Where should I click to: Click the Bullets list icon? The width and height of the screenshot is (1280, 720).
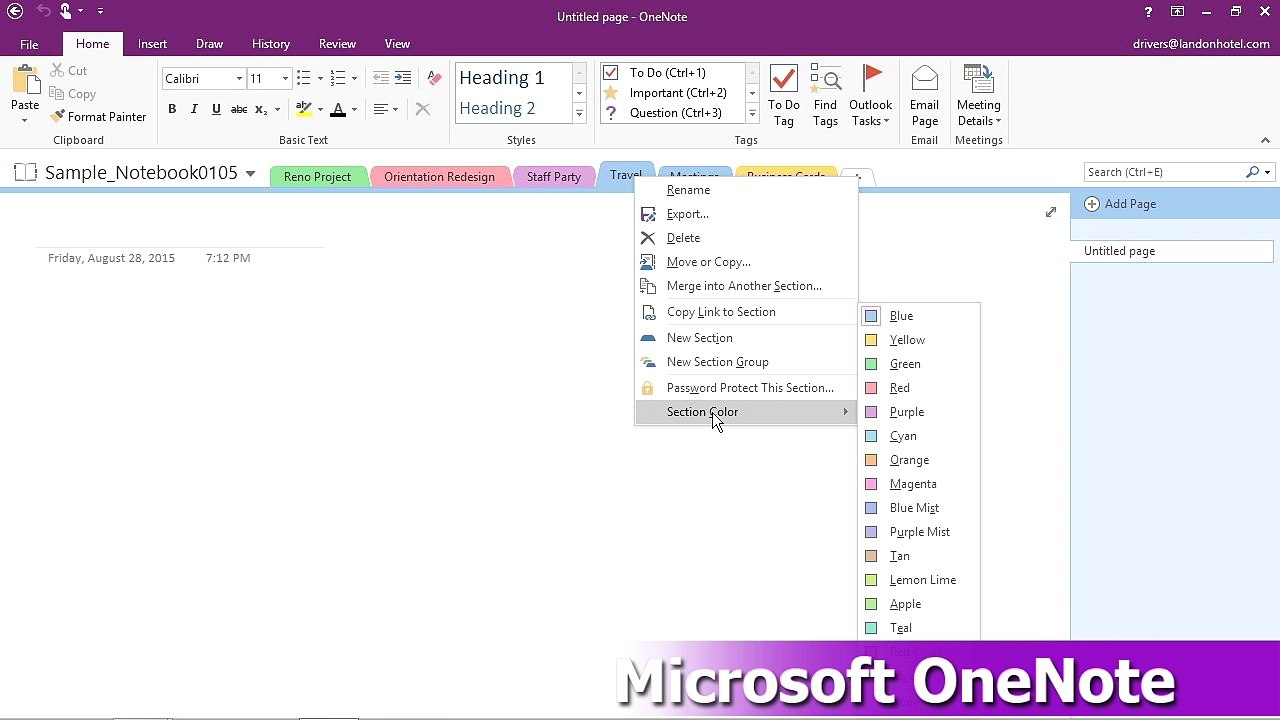tap(304, 78)
